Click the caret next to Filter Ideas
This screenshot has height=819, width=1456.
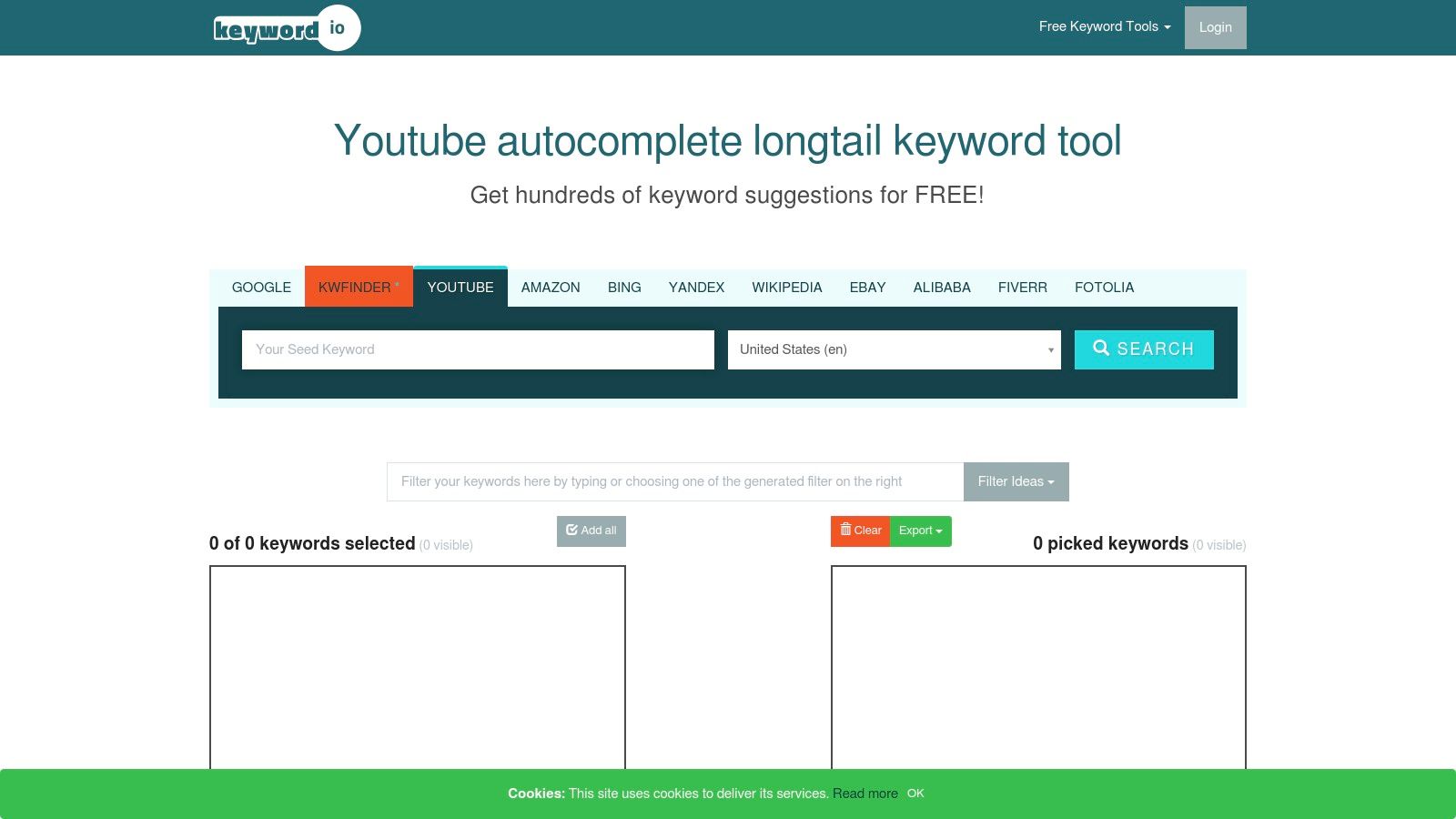[x=1049, y=481]
